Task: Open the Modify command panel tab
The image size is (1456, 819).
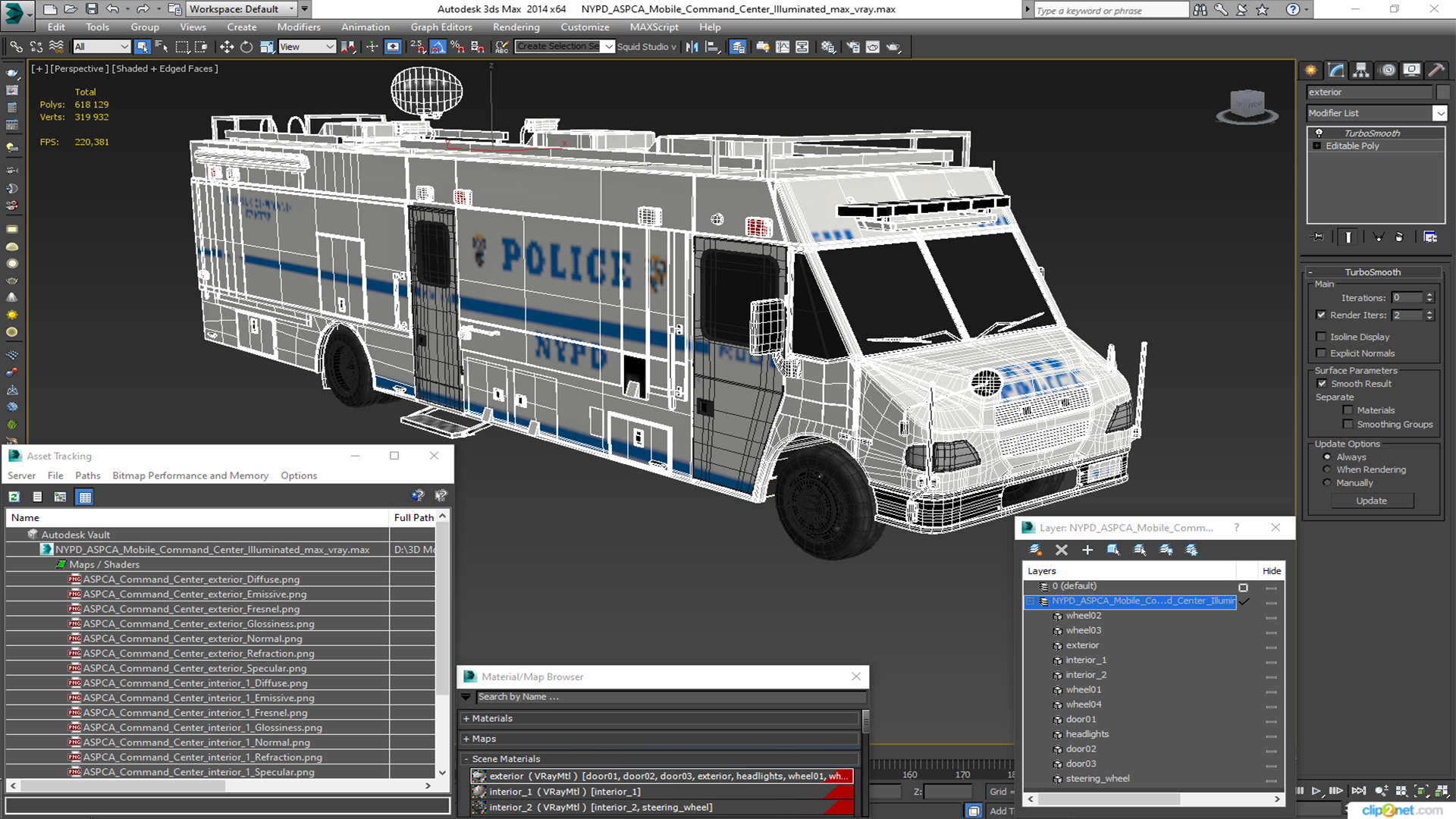Action: pyautogui.click(x=1336, y=71)
